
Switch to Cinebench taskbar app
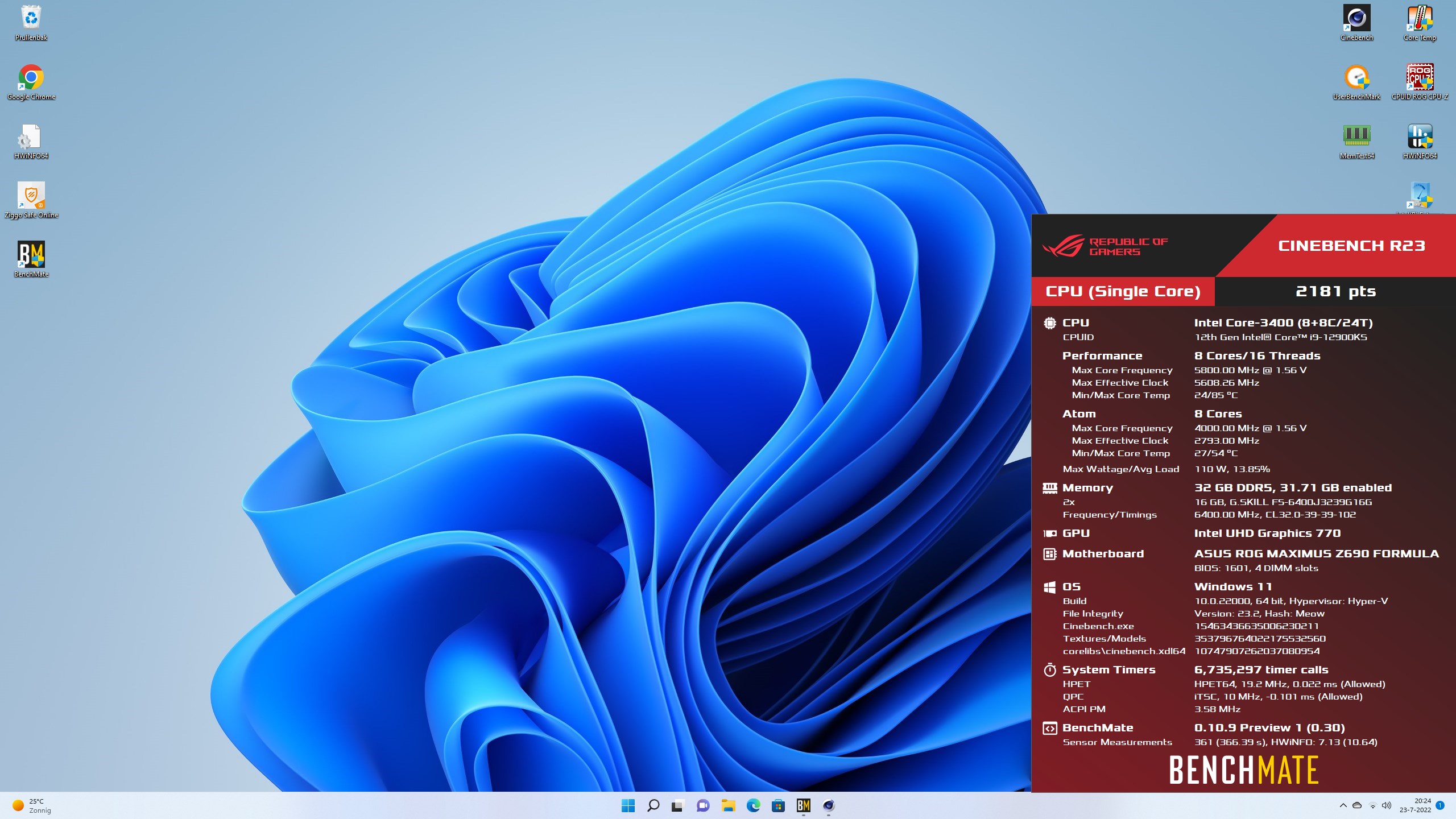(828, 805)
